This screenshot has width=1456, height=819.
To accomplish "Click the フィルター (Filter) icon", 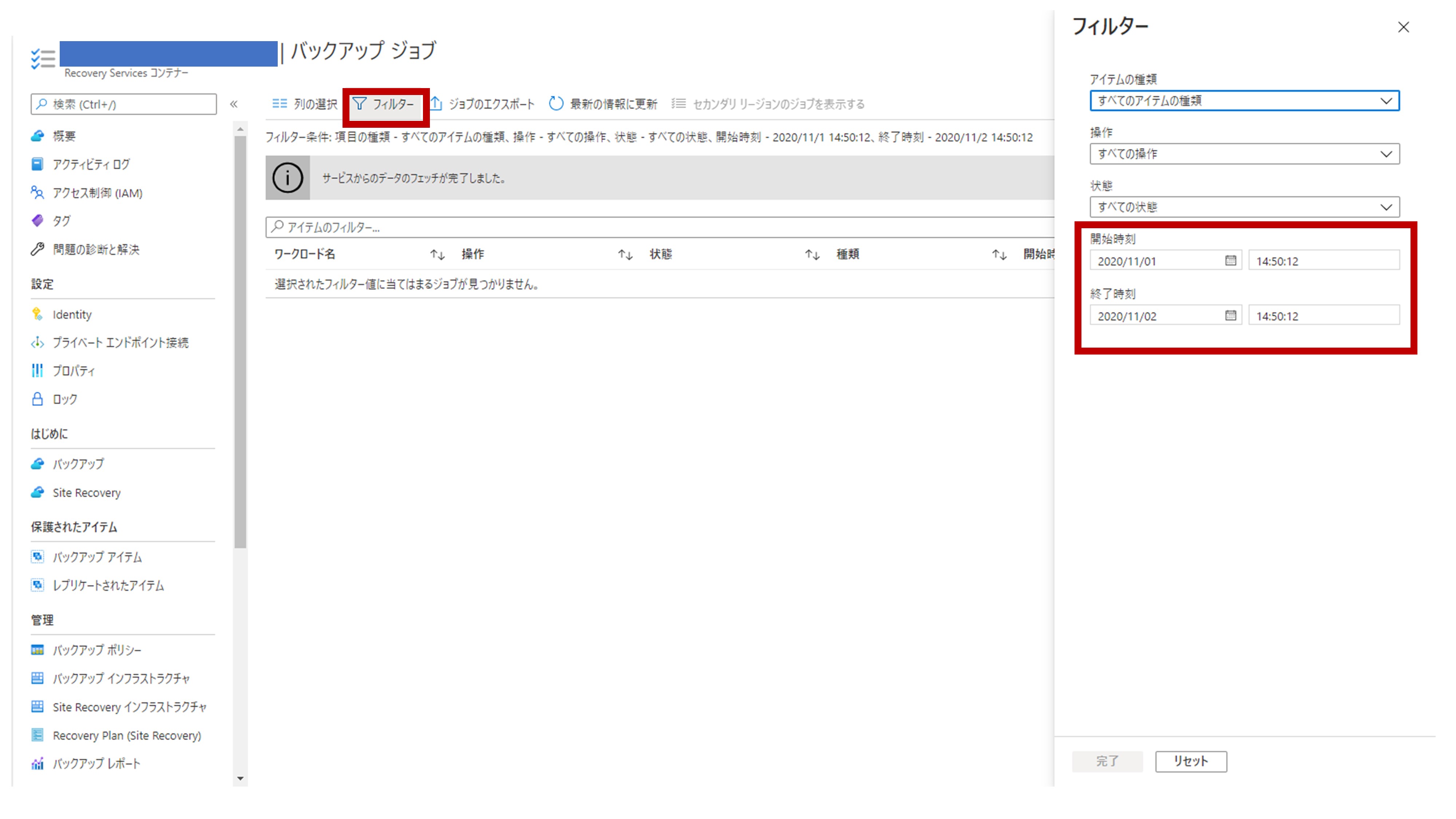I will (386, 104).
